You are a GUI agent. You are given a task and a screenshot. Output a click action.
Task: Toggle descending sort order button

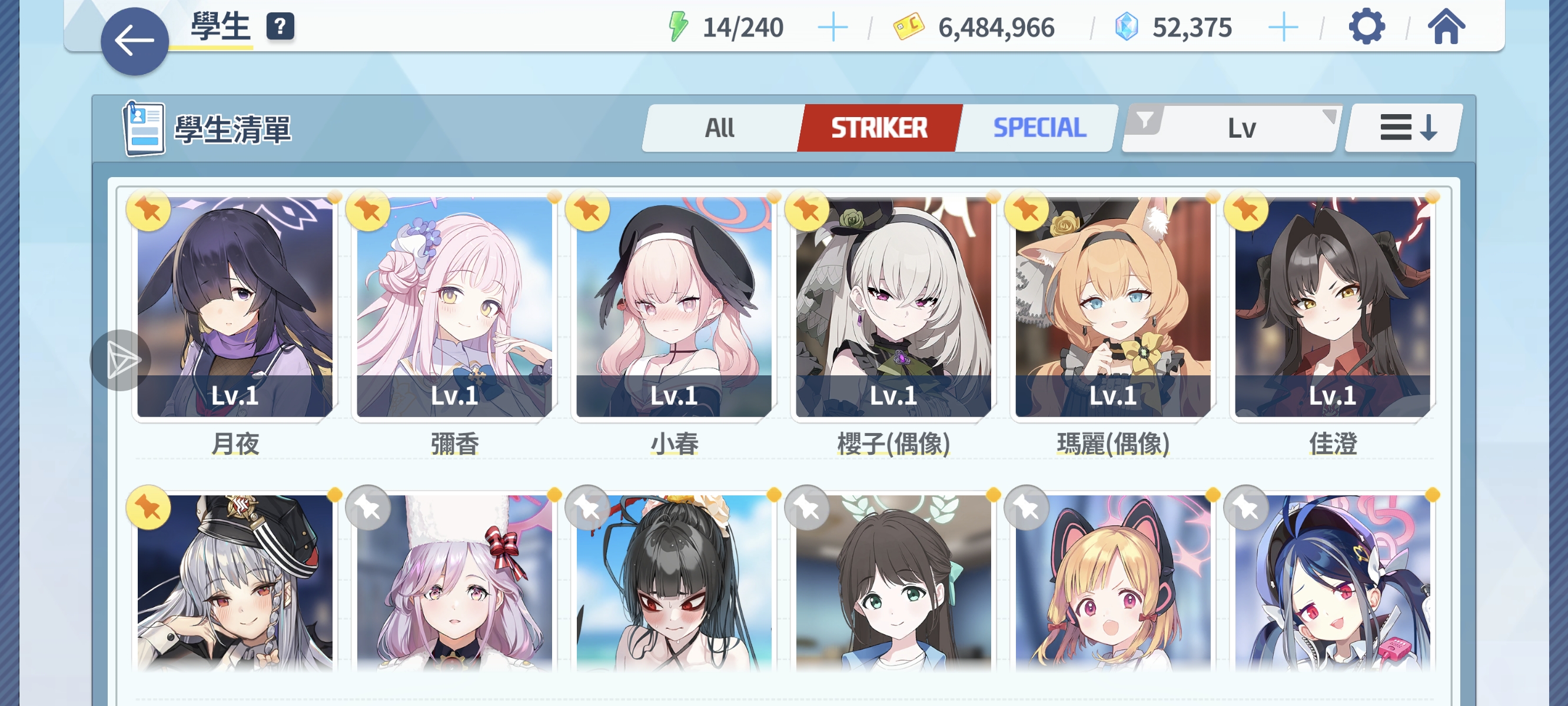tap(1403, 128)
